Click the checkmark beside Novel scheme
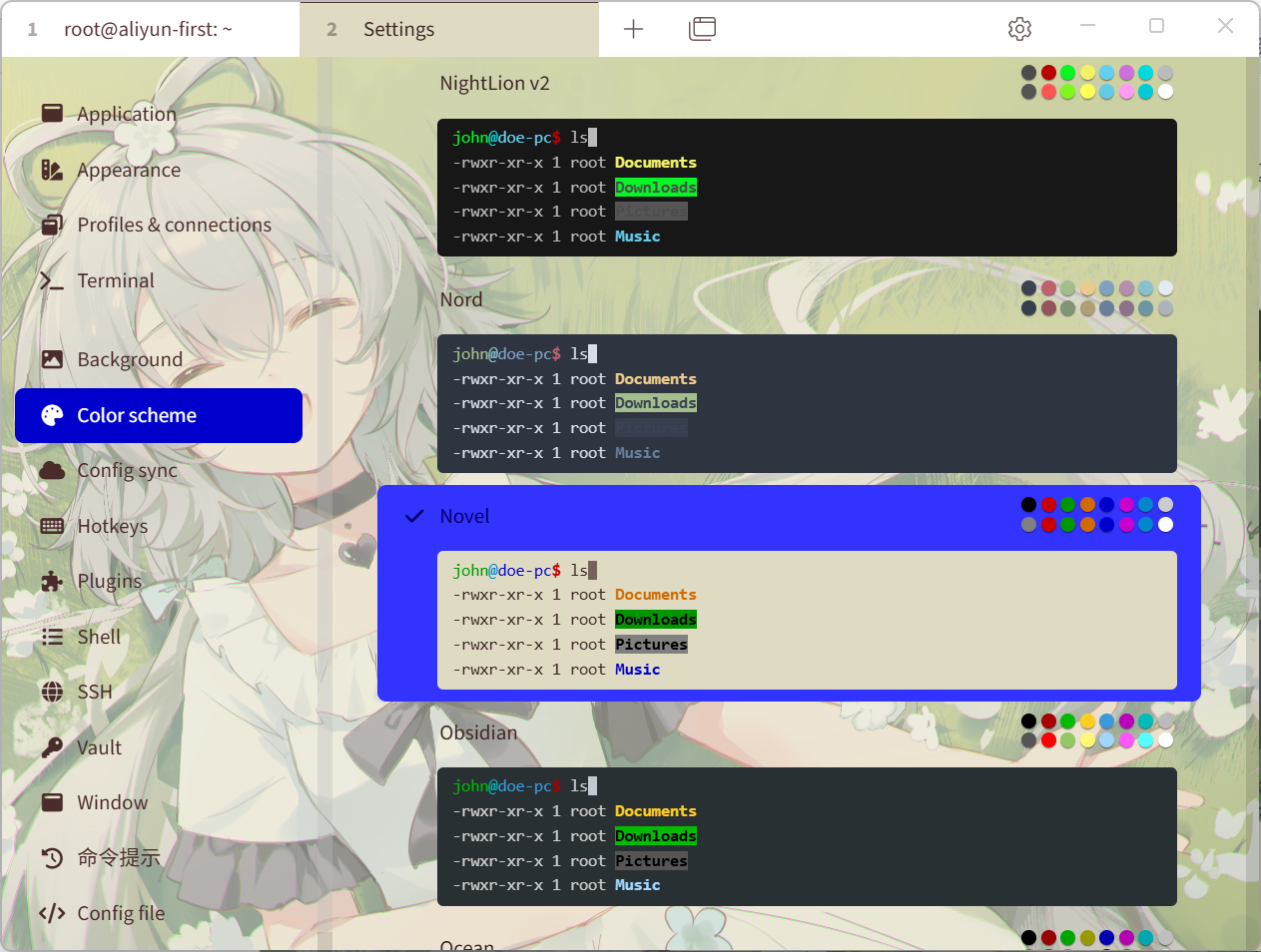The width and height of the screenshot is (1261, 952). click(x=414, y=516)
